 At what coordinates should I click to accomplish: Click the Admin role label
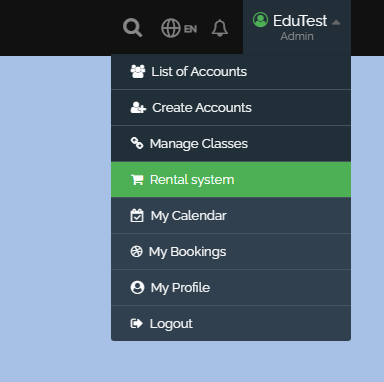(x=297, y=36)
